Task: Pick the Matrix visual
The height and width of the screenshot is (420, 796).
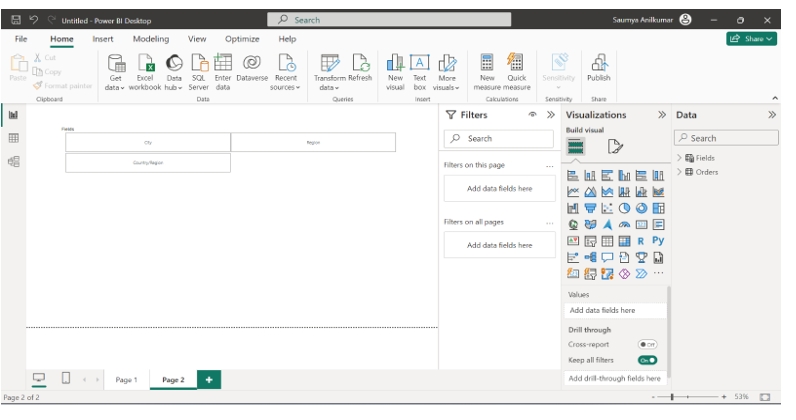Action: pos(624,241)
